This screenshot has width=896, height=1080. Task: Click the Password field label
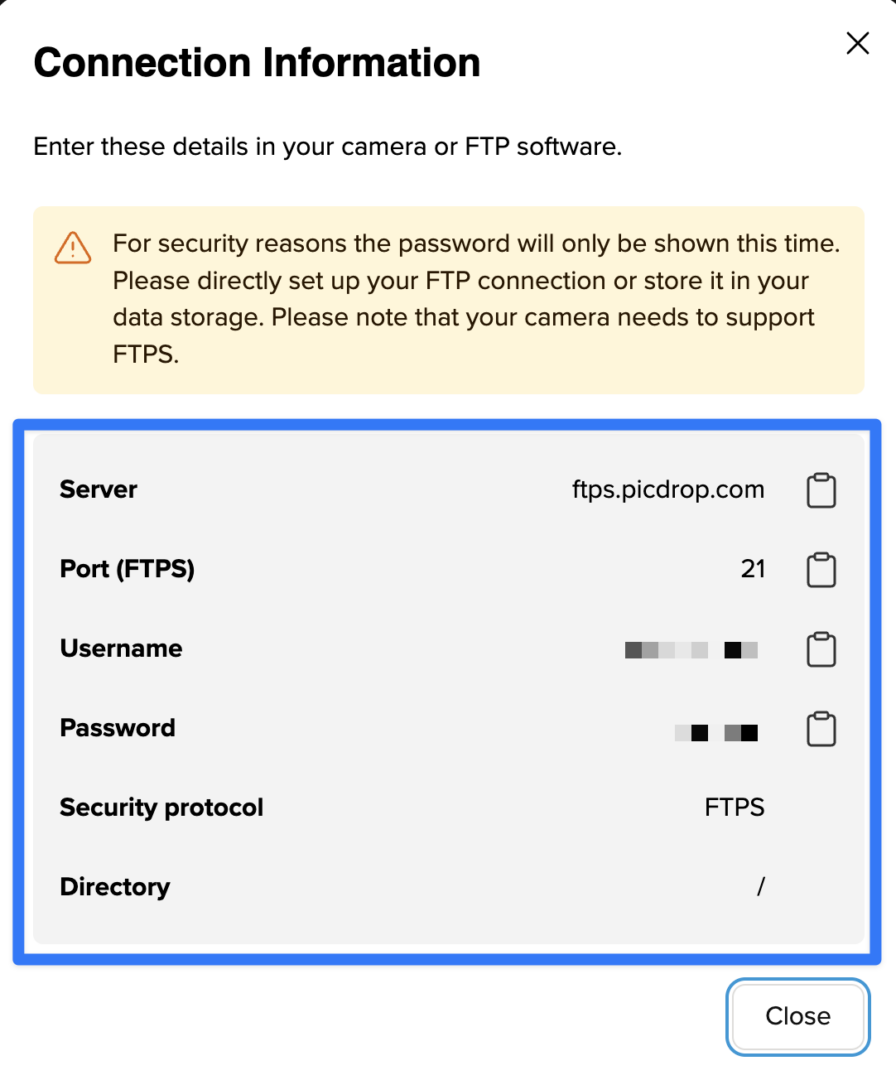[117, 727]
